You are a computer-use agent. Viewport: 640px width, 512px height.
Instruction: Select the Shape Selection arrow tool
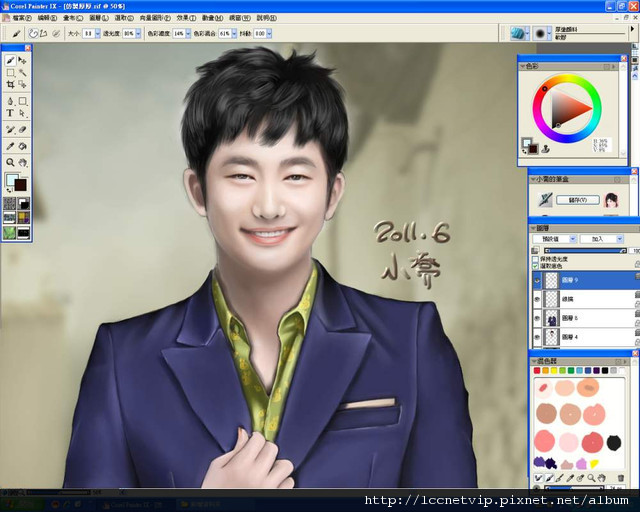pos(22,113)
